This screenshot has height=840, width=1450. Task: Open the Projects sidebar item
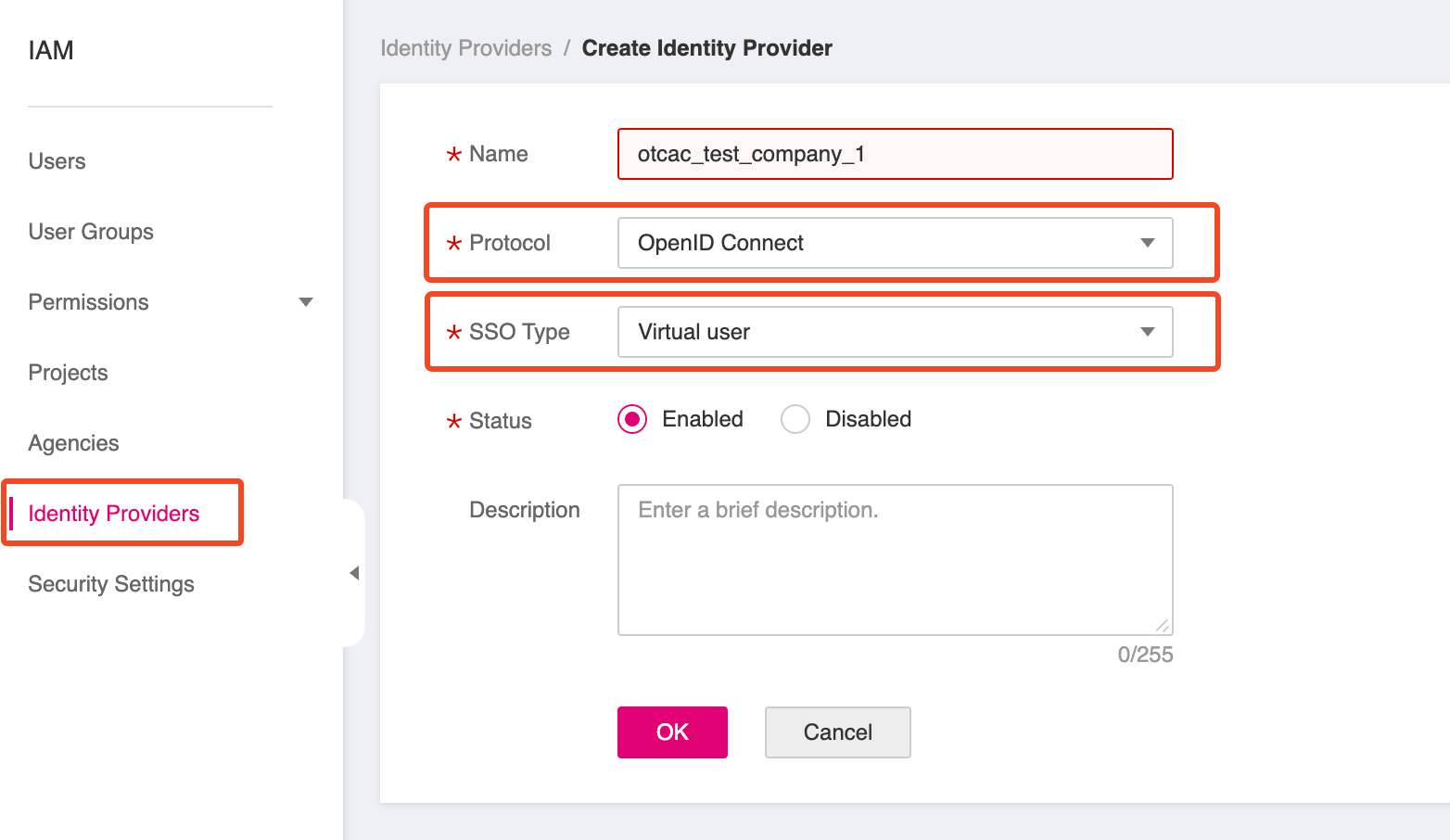68,373
